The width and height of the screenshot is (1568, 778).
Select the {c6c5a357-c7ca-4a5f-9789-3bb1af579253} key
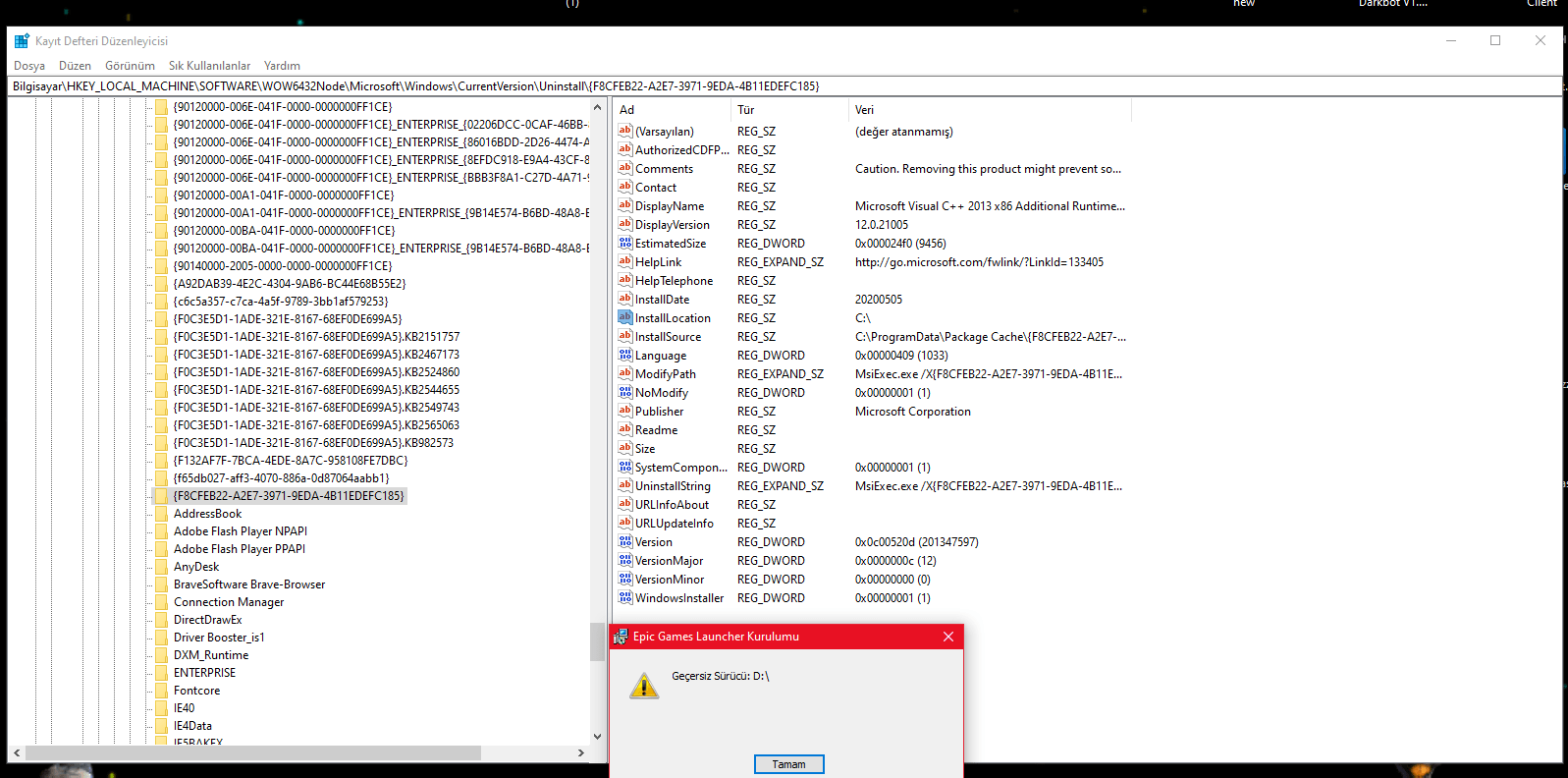tap(281, 302)
